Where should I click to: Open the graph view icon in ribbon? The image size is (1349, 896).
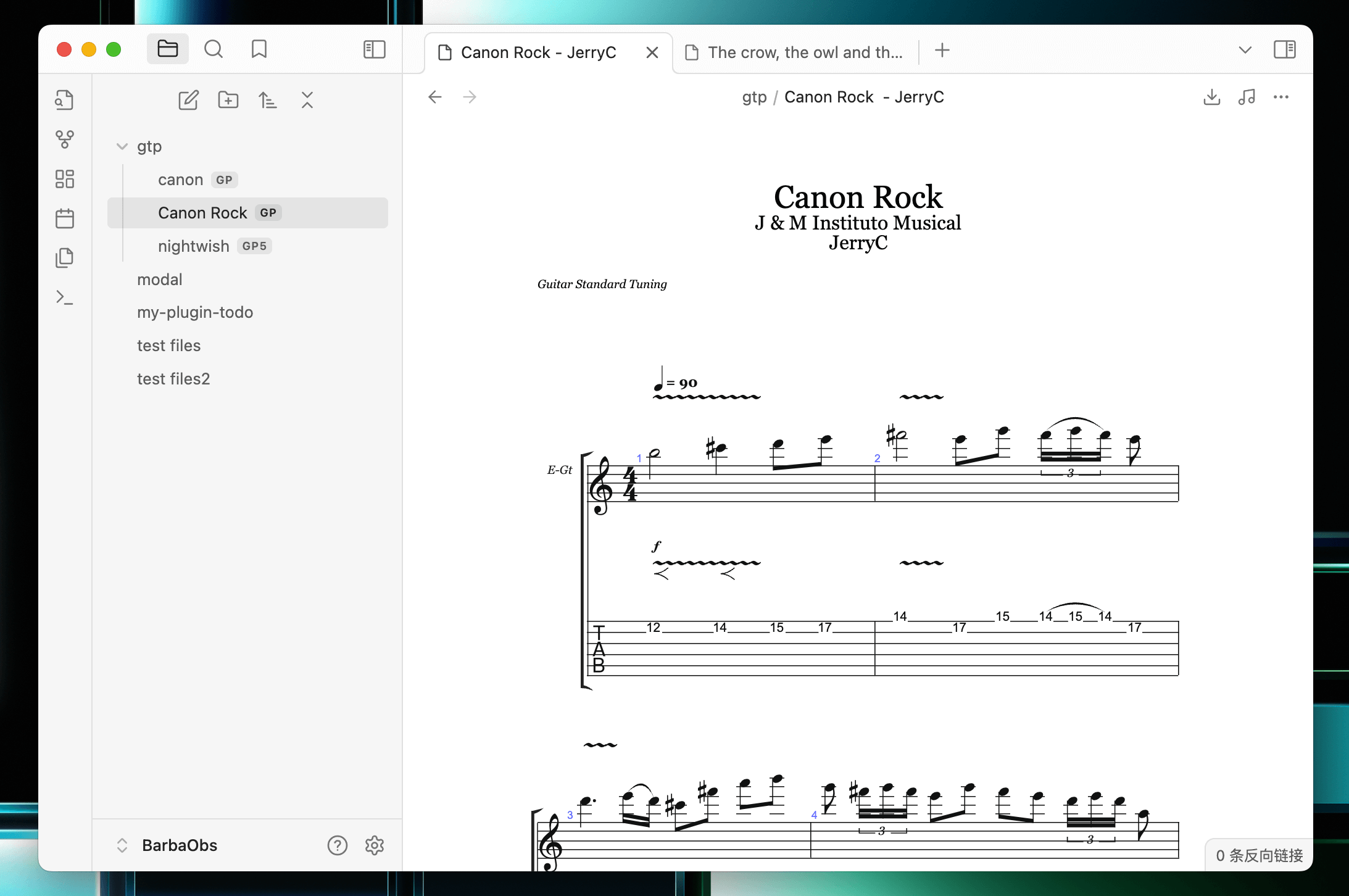(x=65, y=139)
